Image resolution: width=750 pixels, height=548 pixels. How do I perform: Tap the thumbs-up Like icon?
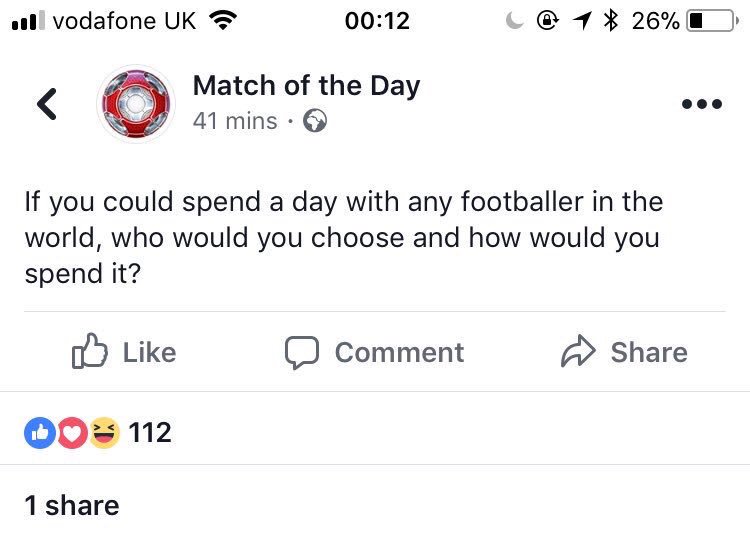[x=89, y=351]
